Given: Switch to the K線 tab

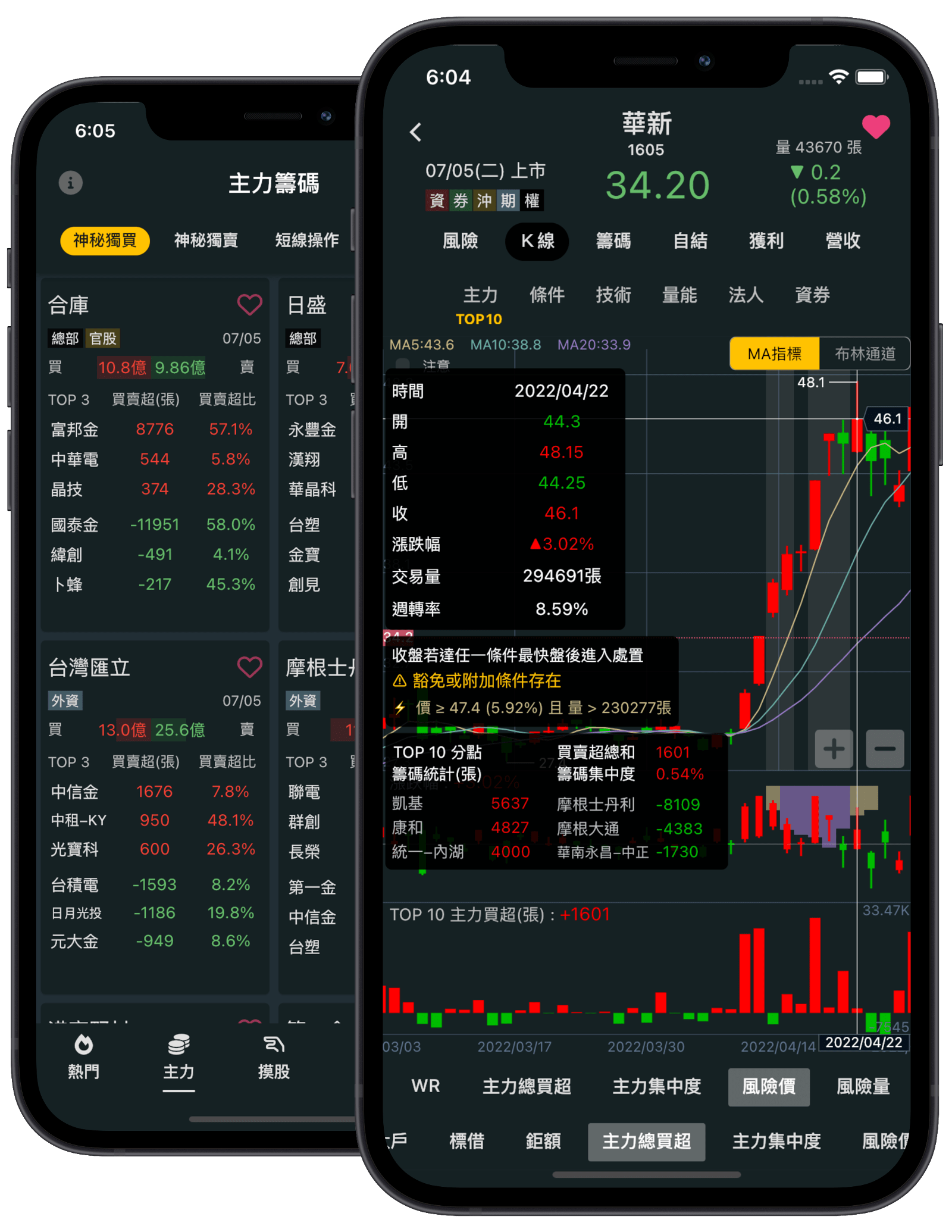Looking at the screenshot, I should 537,241.
